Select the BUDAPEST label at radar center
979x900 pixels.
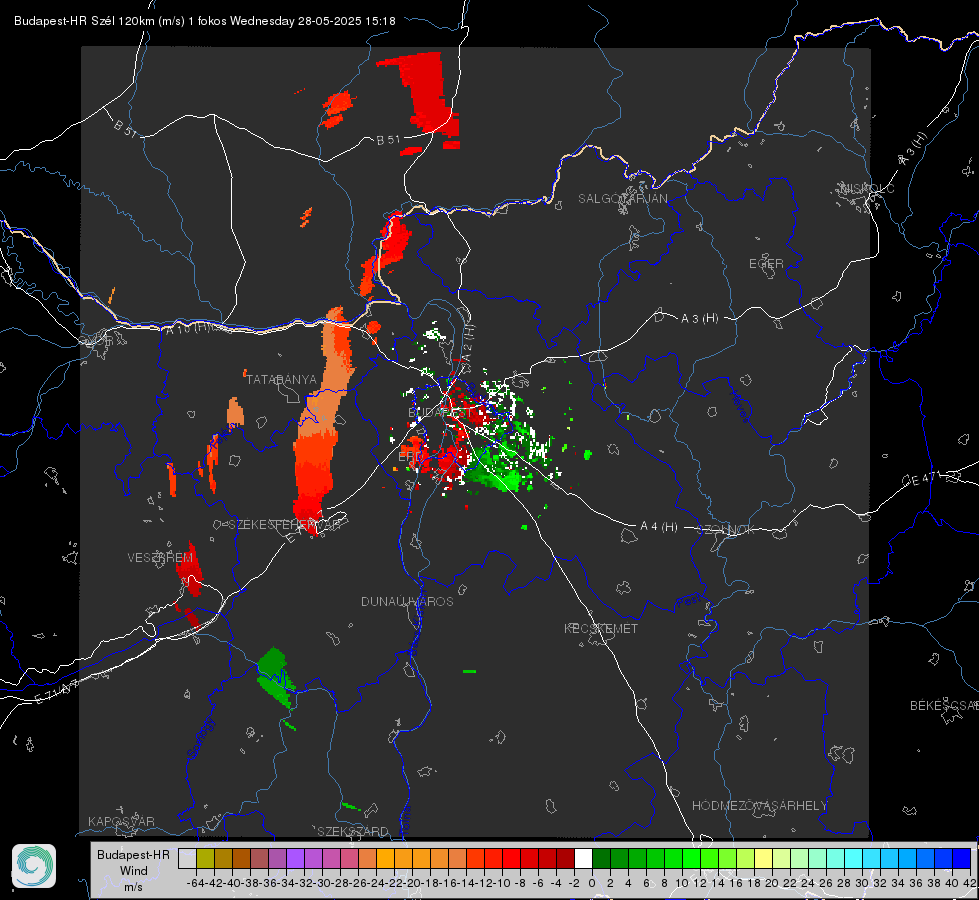(440, 412)
